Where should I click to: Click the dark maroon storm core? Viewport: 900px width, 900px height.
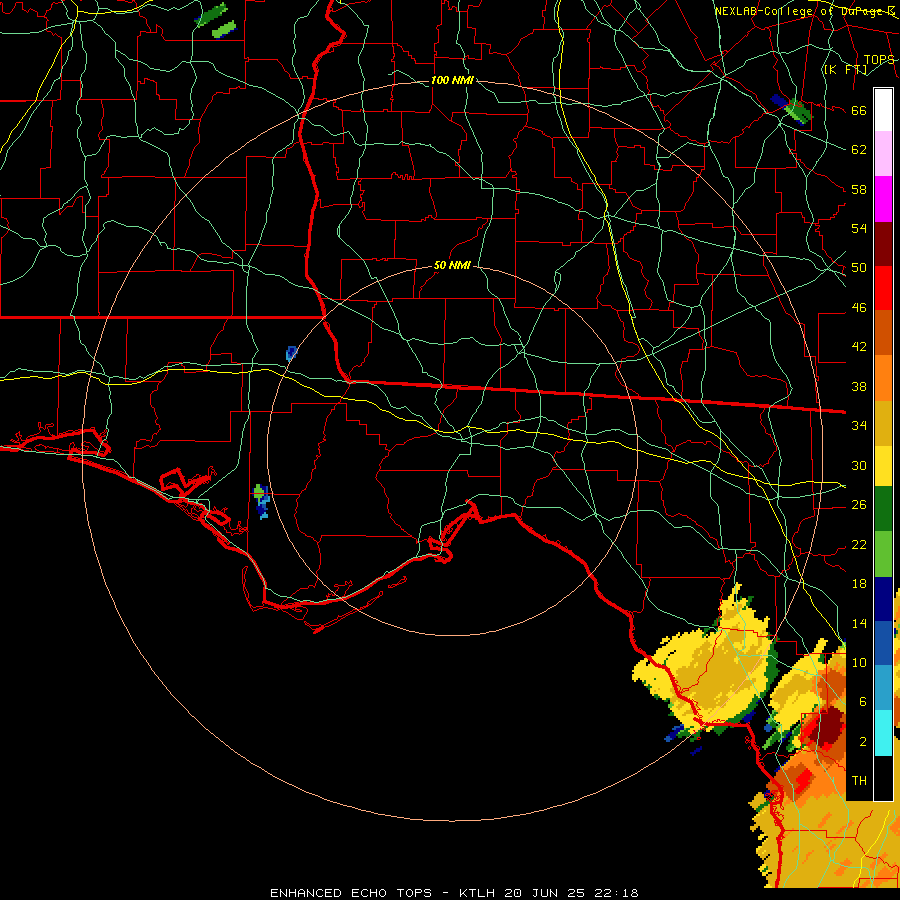(831, 728)
